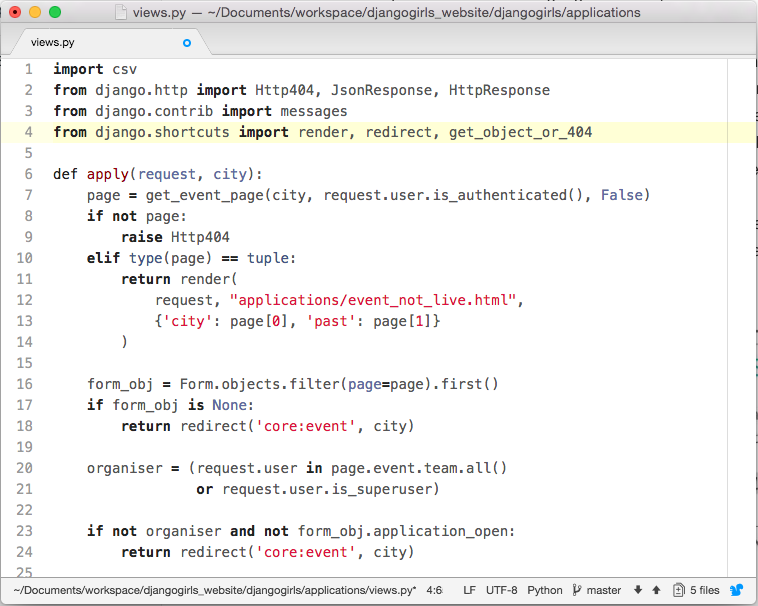Viewport: 758px width, 606px height.
Task: Open the UTF-8 encoding selector
Action: pos(502,590)
